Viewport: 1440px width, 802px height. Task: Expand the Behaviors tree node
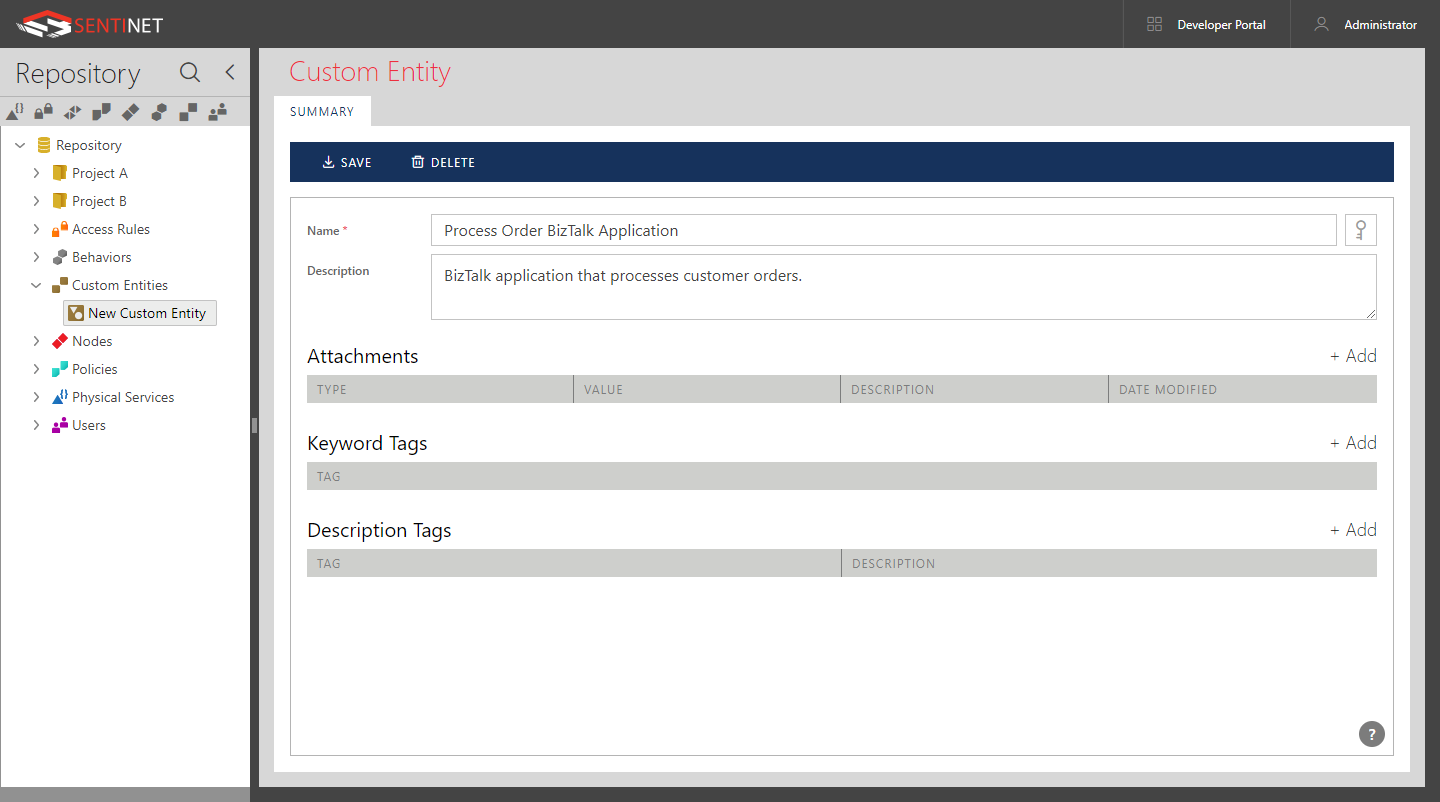coord(37,257)
